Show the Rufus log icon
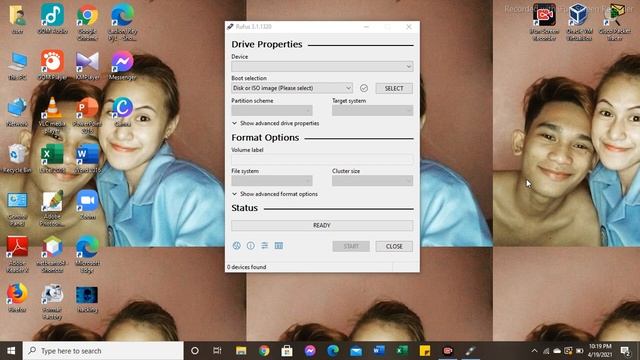Image resolution: width=640 pixels, height=360 pixels. 279,246
